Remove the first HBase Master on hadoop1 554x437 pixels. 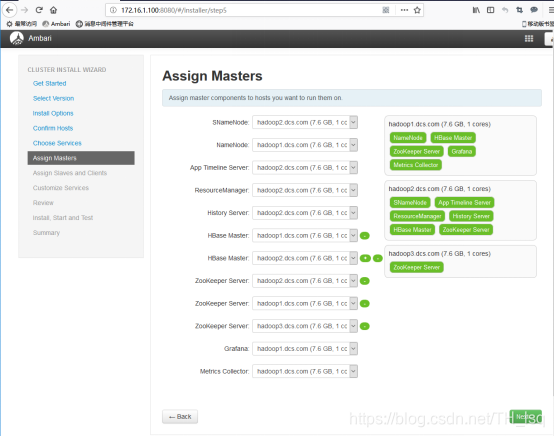pyautogui.click(x=365, y=236)
